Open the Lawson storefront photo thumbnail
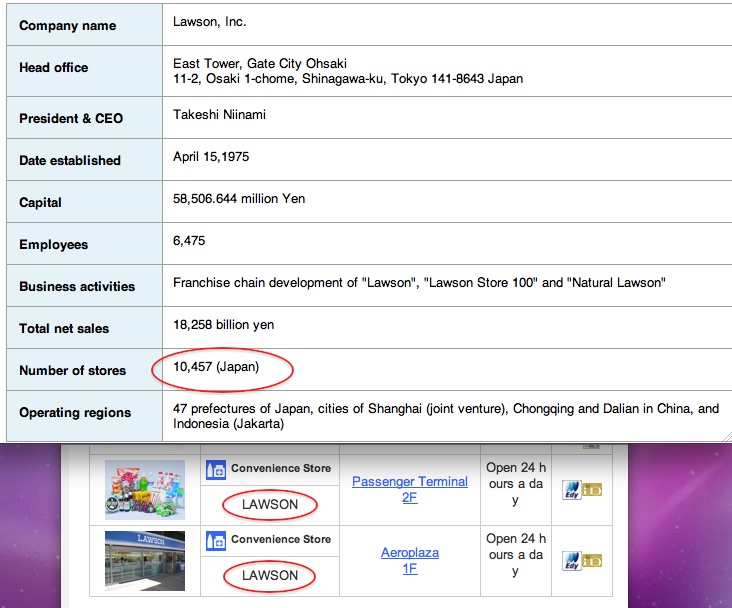The width and height of the screenshot is (732, 608). 145,561
